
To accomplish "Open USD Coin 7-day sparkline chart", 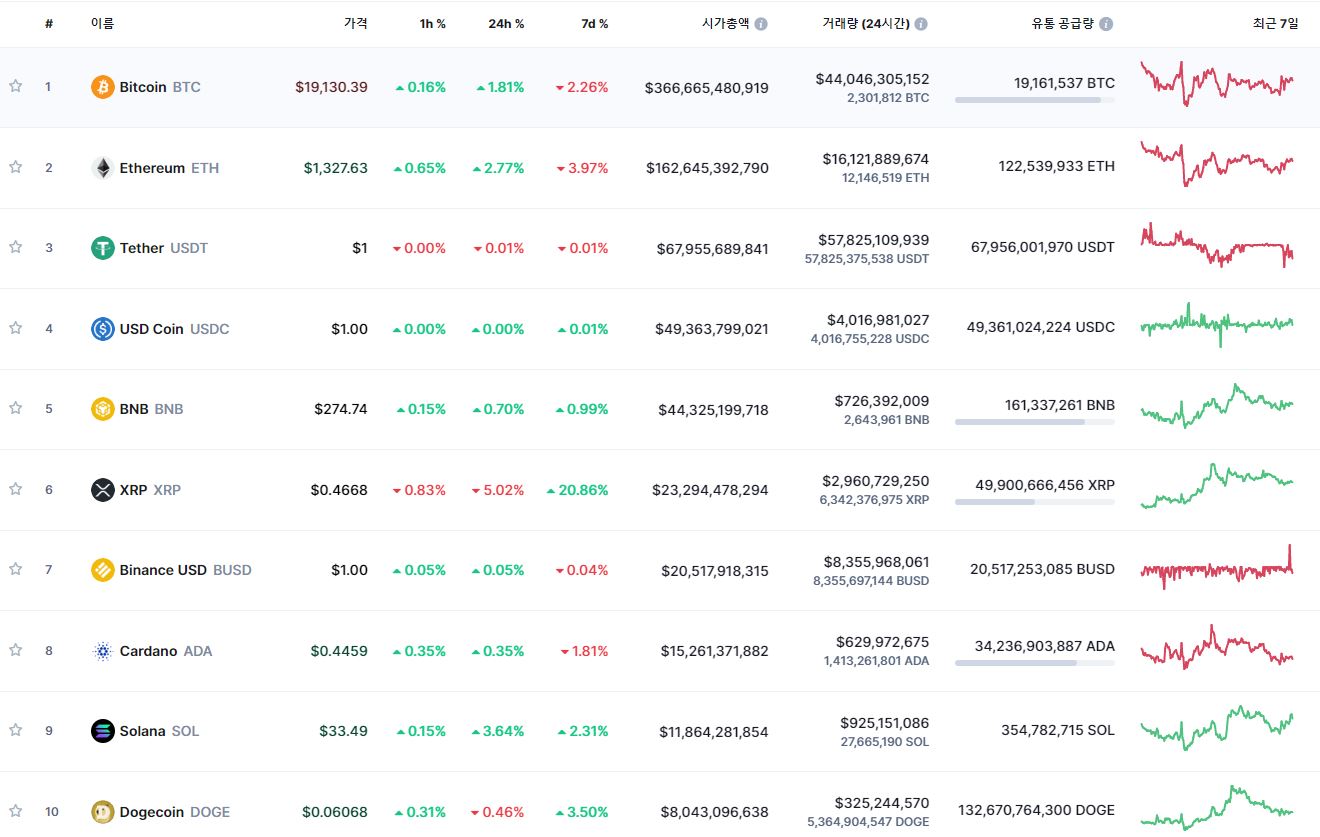I will point(1217,324).
